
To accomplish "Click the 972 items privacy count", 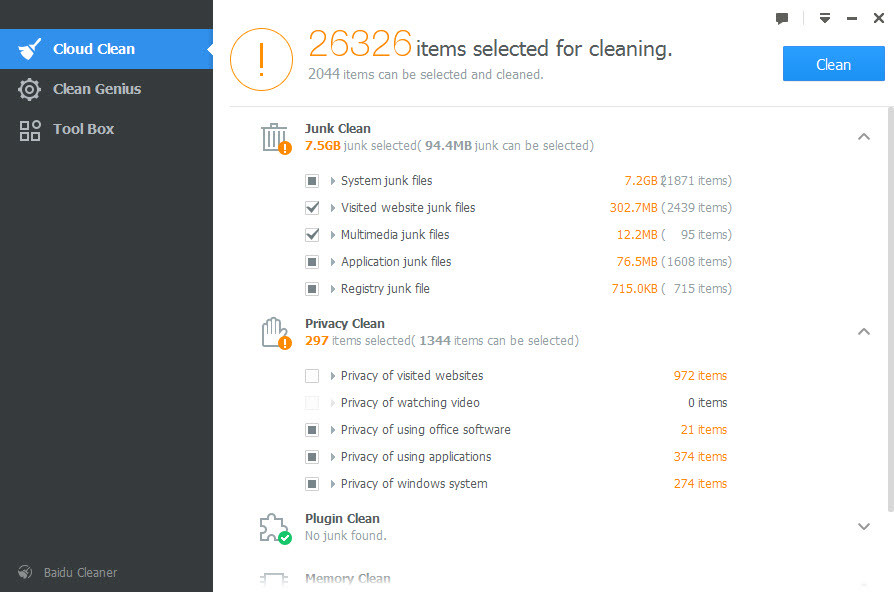I will (x=700, y=376).
